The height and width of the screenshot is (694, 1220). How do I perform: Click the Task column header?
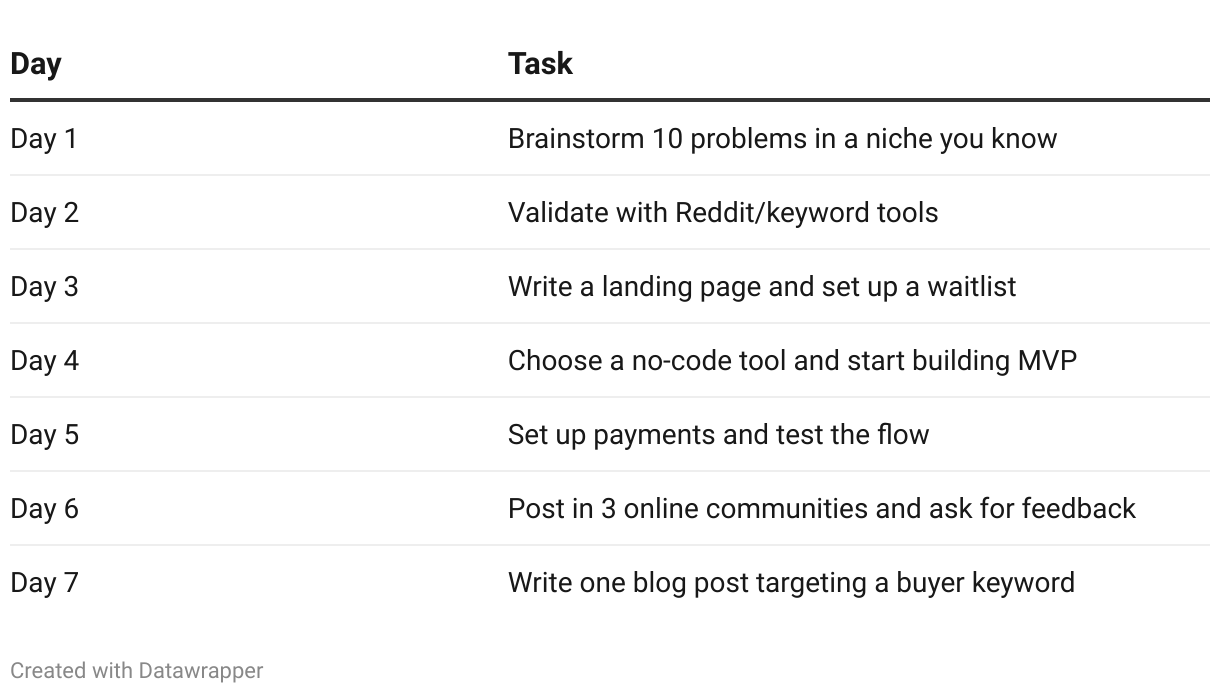pos(540,64)
